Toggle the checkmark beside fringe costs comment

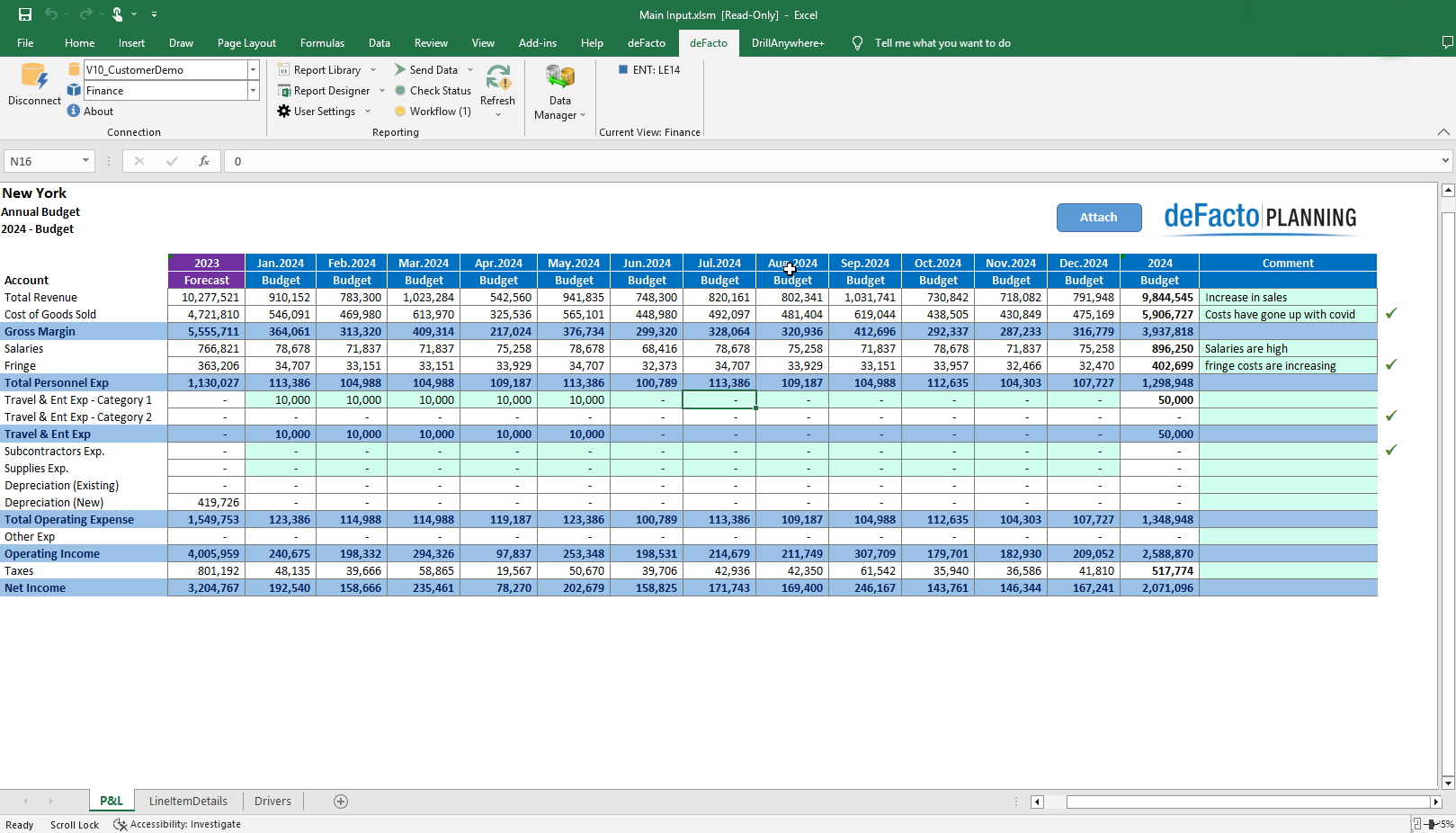(x=1391, y=365)
